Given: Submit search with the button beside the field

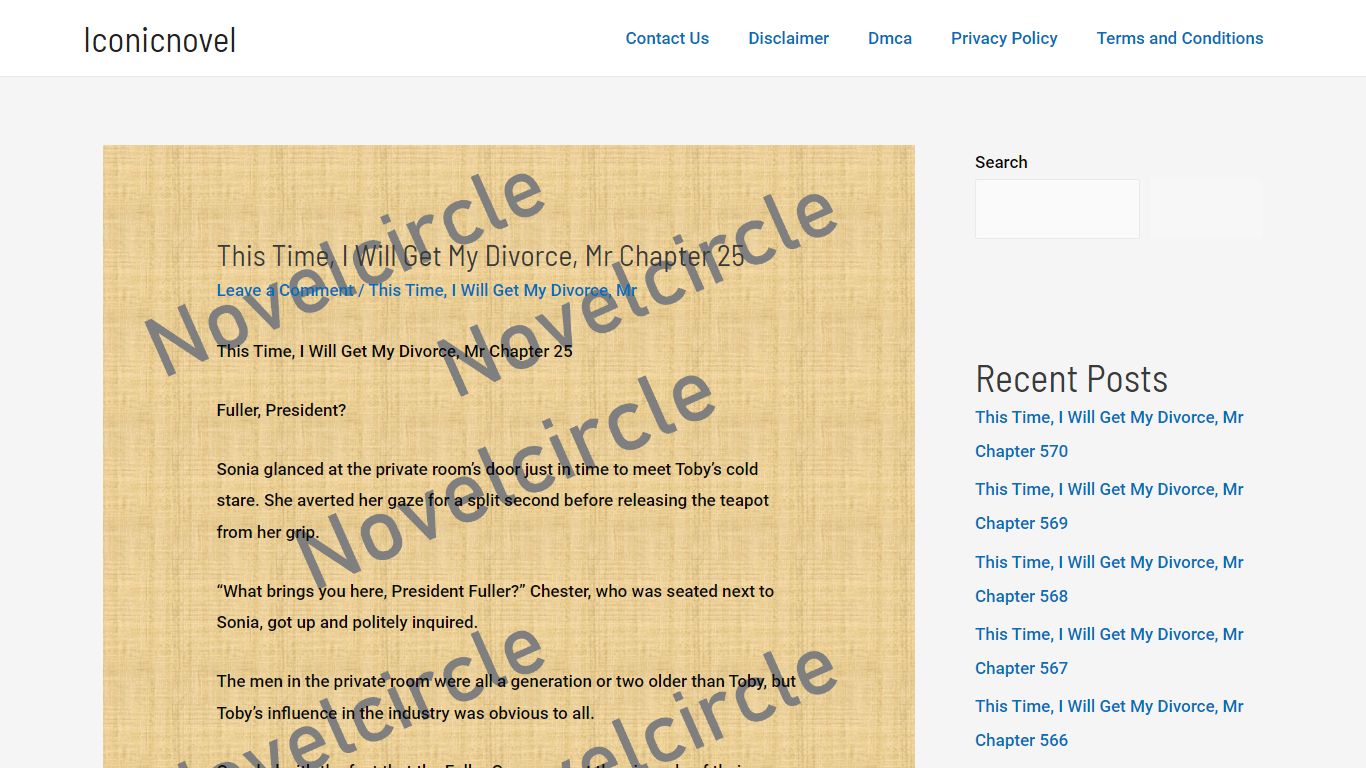Looking at the screenshot, I should [x=1205, y=209].
